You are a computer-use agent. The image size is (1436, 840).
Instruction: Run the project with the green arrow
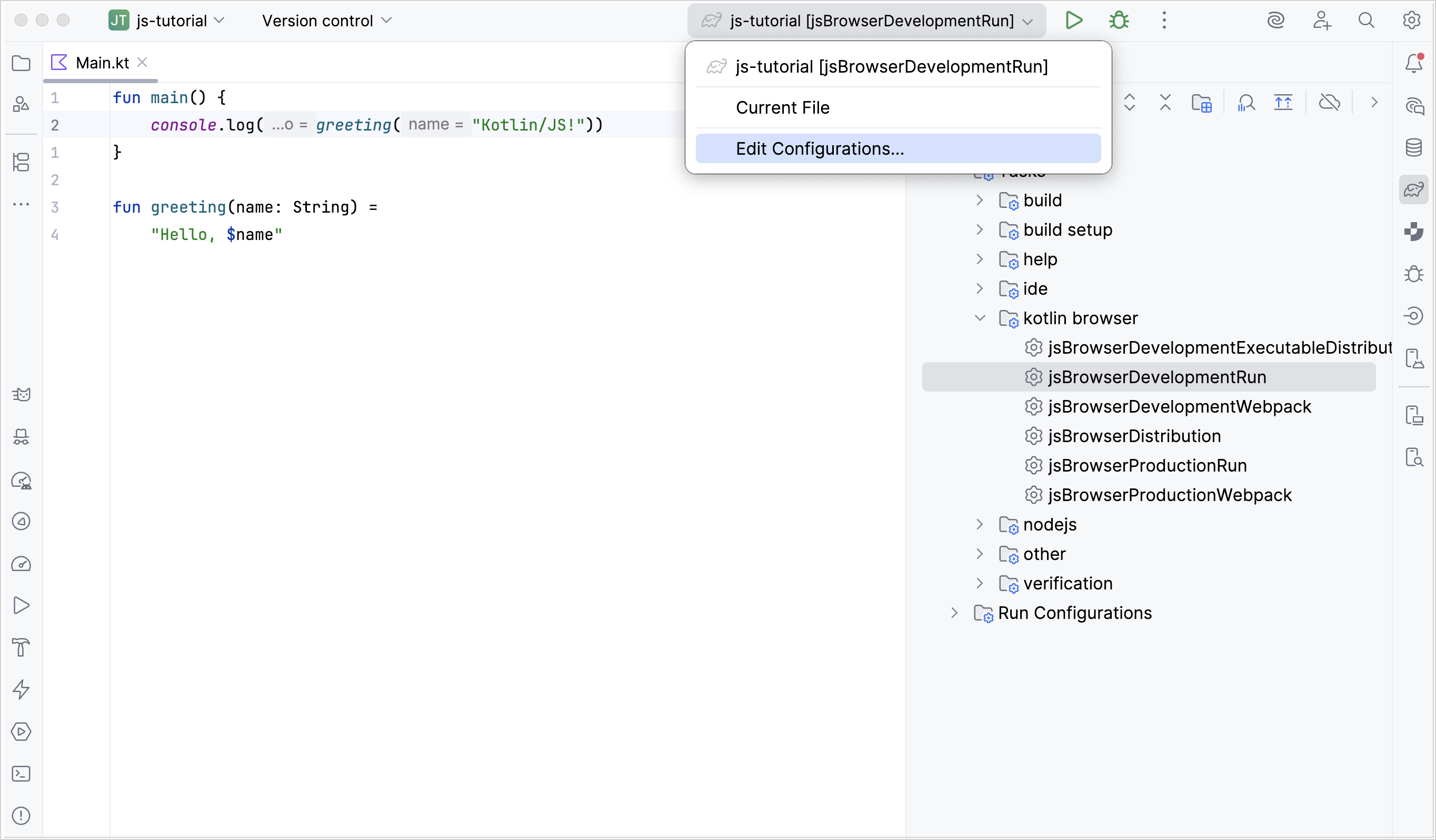click(x=1074, y=20)
